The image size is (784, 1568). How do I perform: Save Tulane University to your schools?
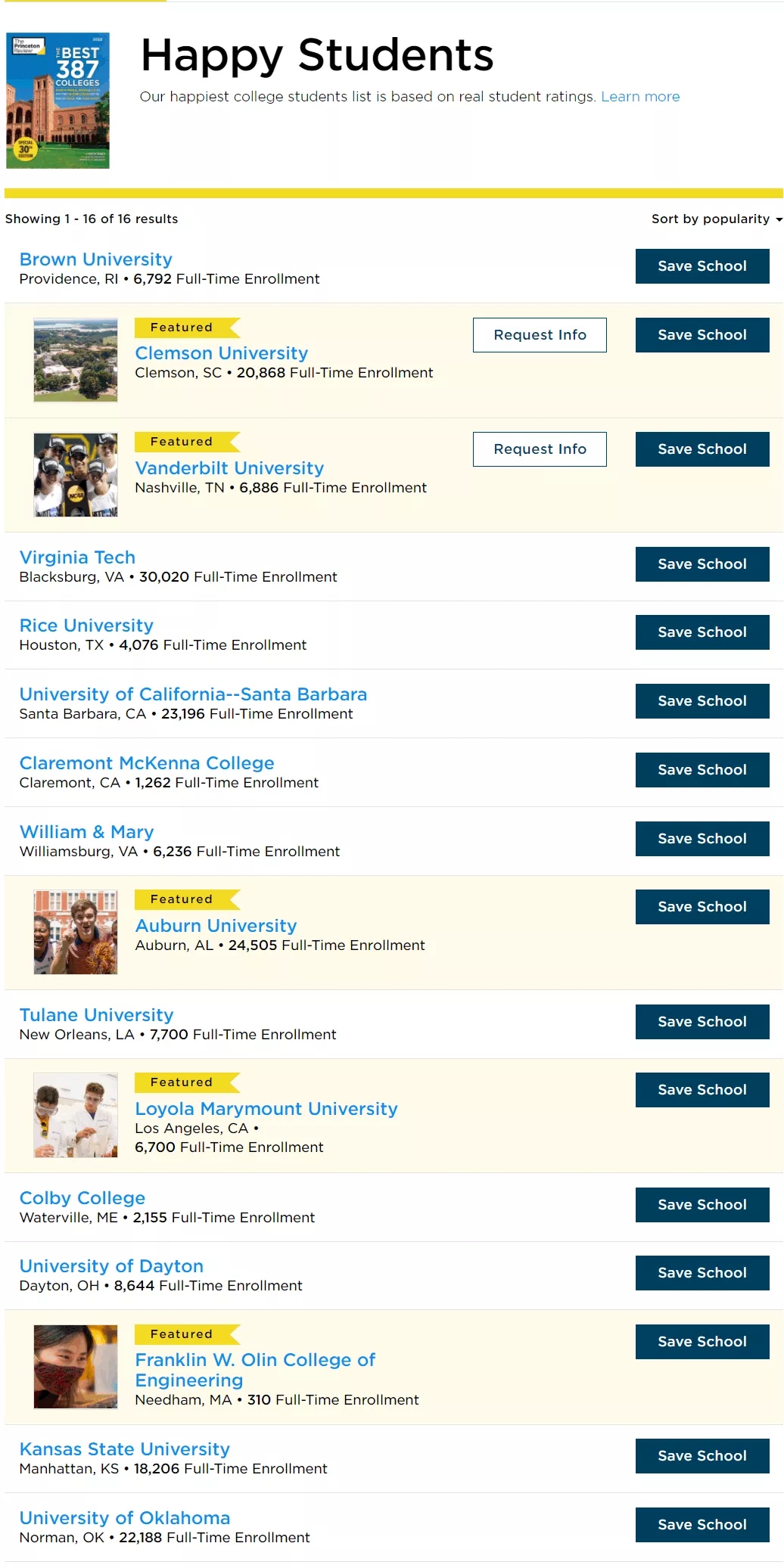[702, 1022]
